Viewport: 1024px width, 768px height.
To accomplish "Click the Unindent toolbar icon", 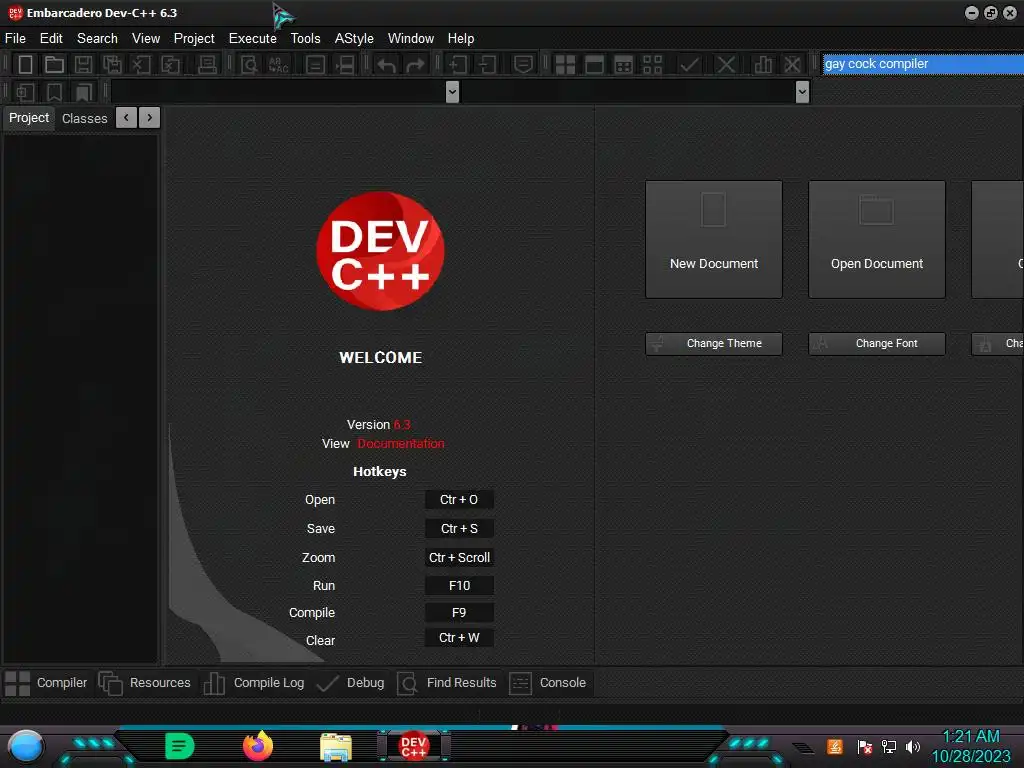I will [487, 65].
